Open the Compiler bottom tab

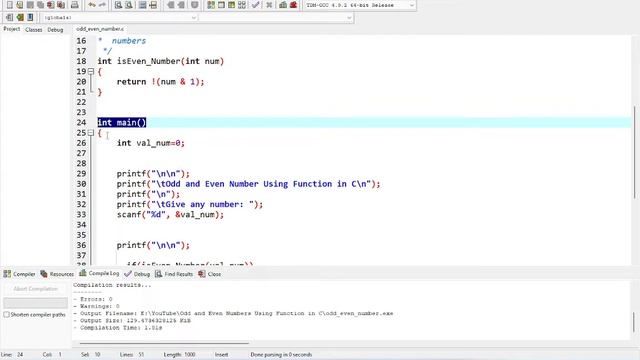tap(20, 274)
